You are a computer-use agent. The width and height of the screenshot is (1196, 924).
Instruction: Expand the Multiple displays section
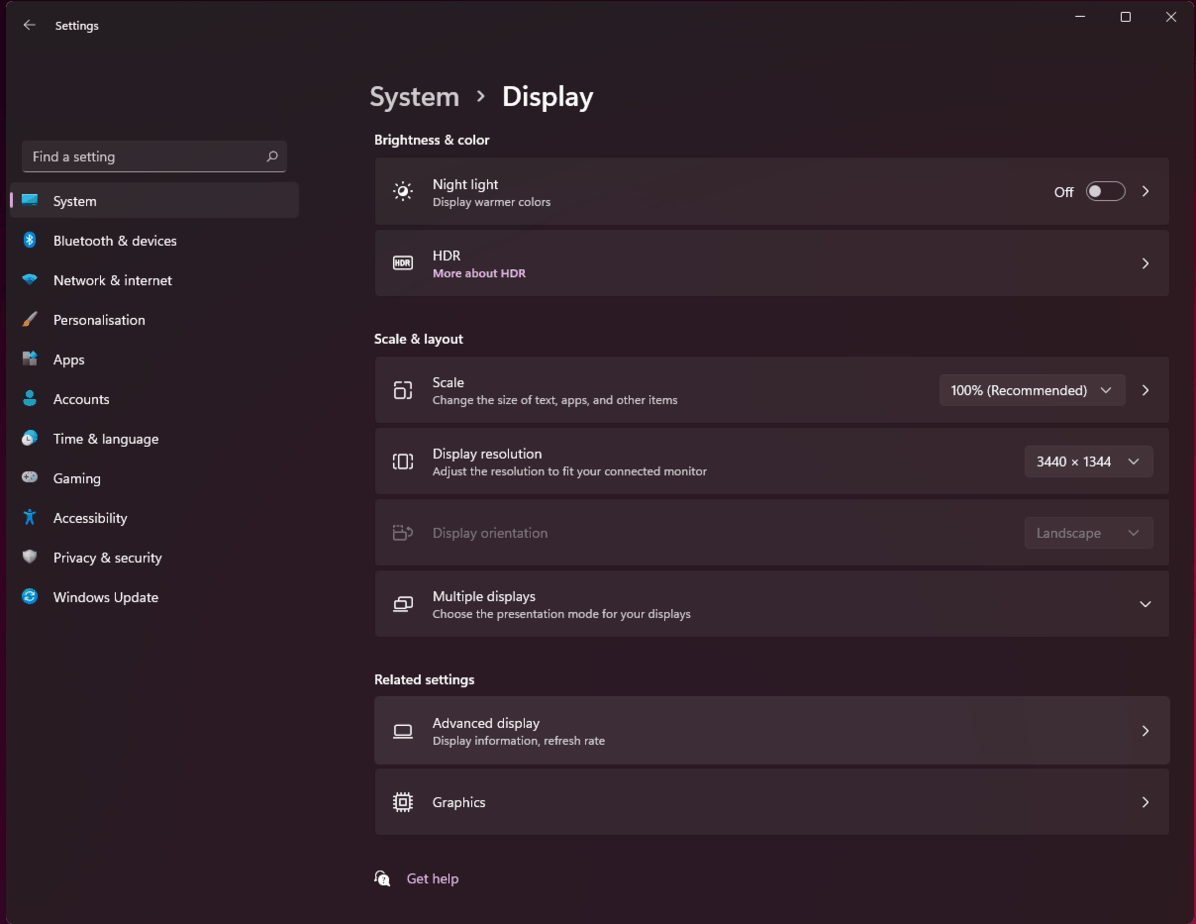pos(1146,604)
